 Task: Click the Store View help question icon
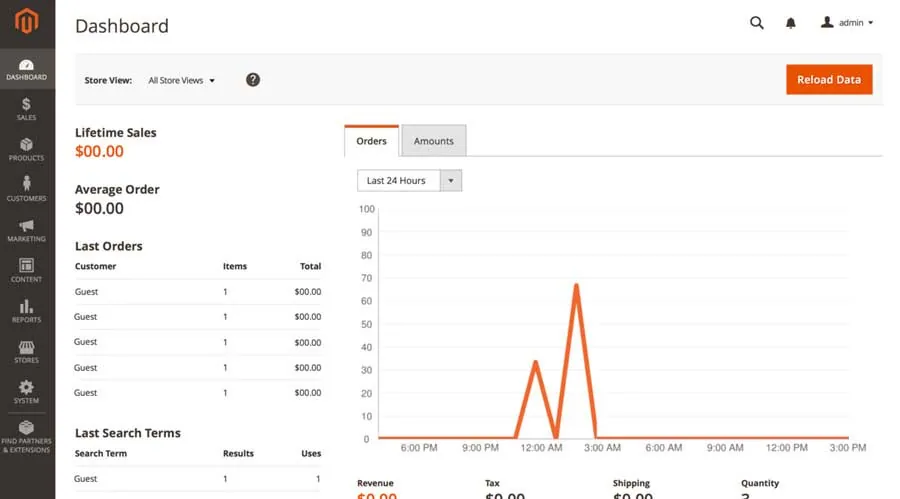pyautogui.click(x=253, y=80)
